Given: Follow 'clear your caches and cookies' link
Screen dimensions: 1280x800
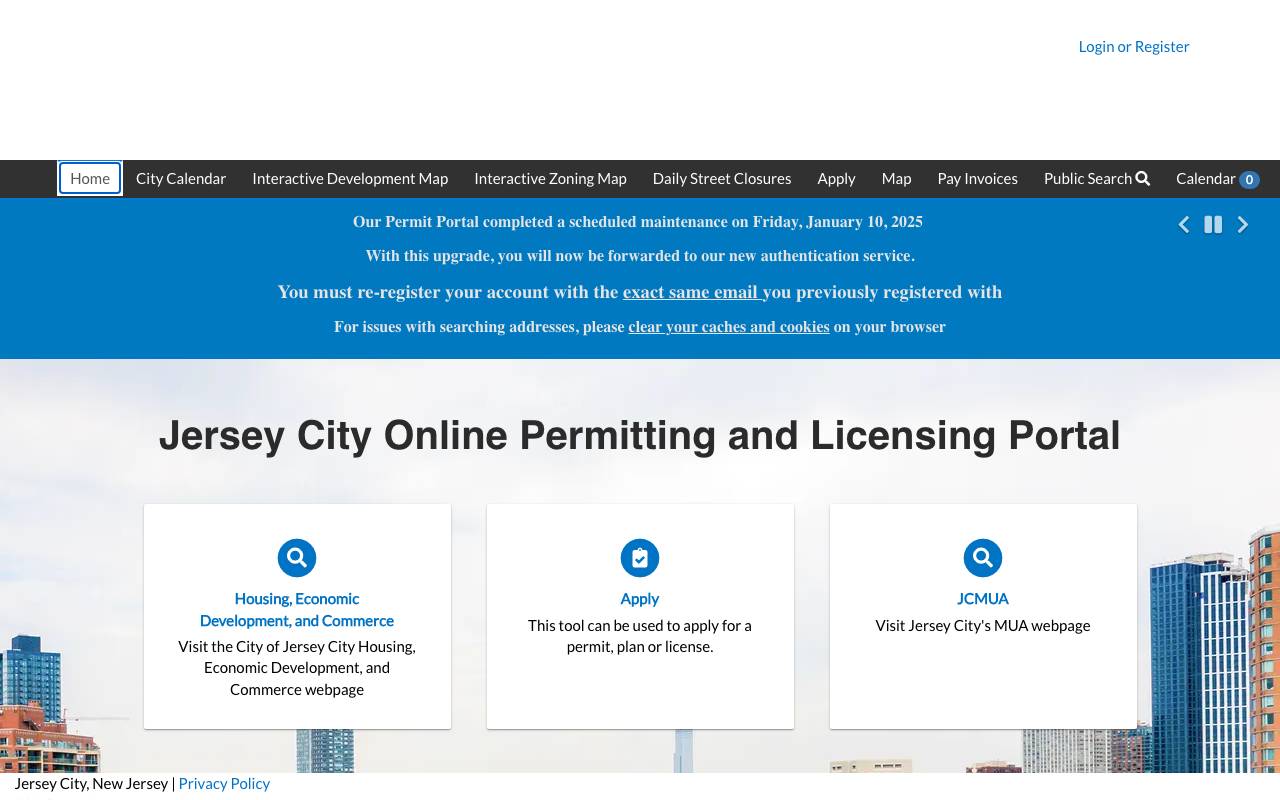Looking at the screenshot, I should [x=729, y=327].
